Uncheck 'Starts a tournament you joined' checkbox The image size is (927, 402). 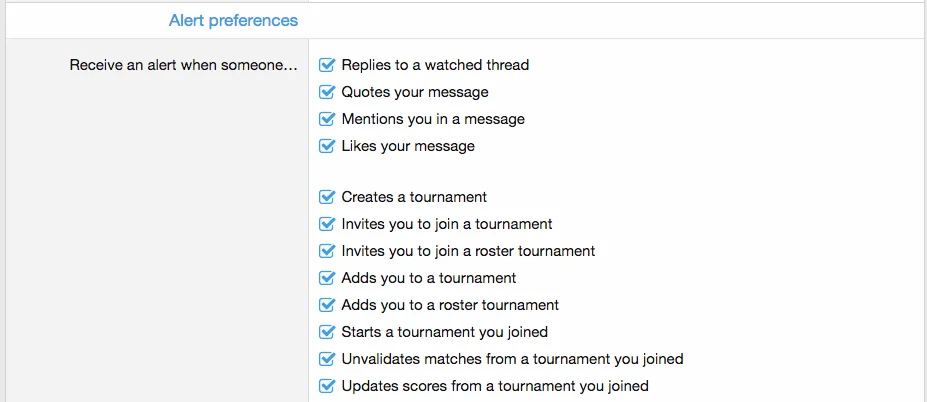pos(326,332)
